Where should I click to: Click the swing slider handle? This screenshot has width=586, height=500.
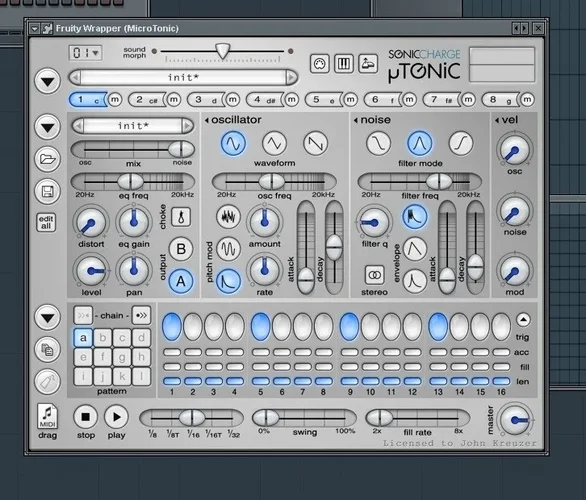coord(266,418)
